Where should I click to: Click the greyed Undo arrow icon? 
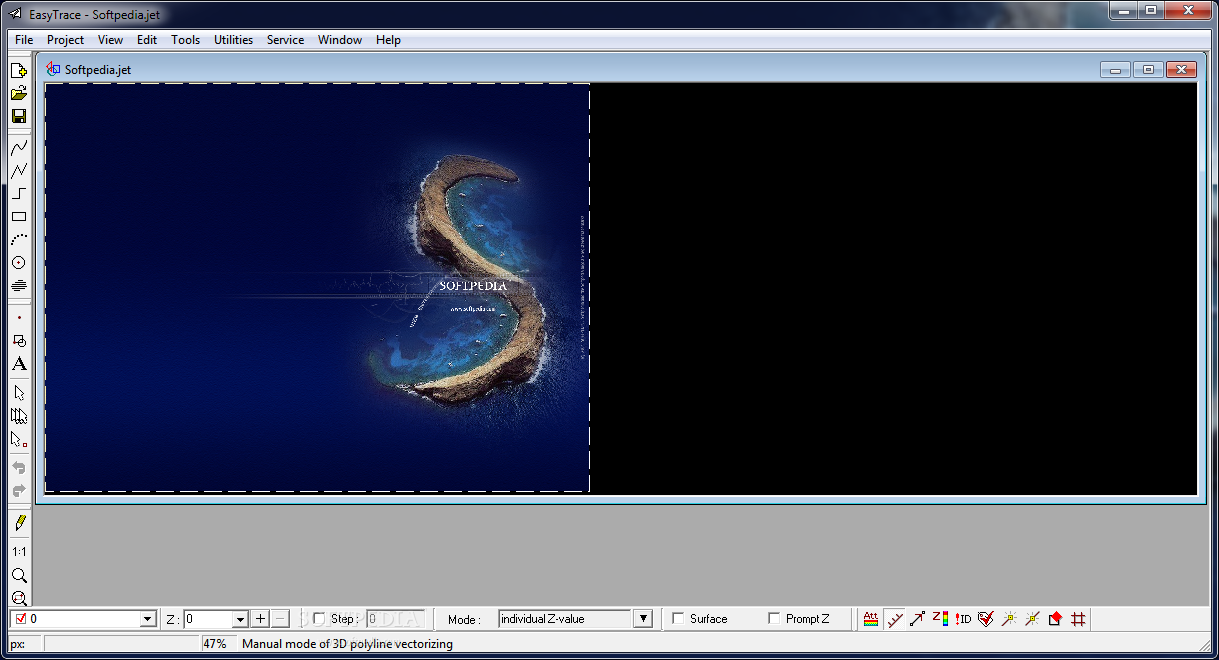19,468
